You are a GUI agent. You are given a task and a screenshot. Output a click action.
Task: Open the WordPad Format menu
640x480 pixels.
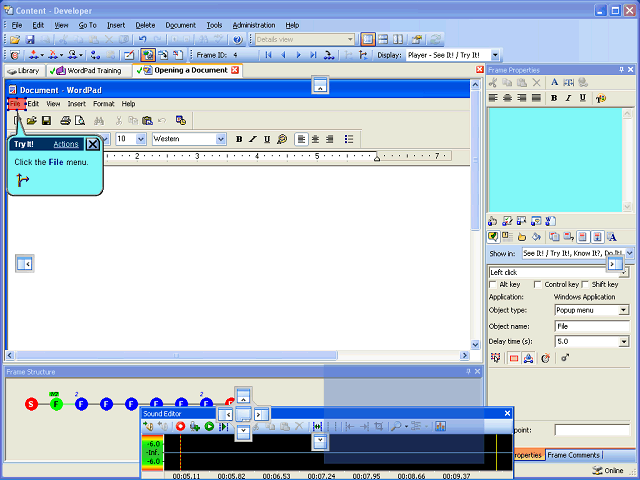pos(104,104)
